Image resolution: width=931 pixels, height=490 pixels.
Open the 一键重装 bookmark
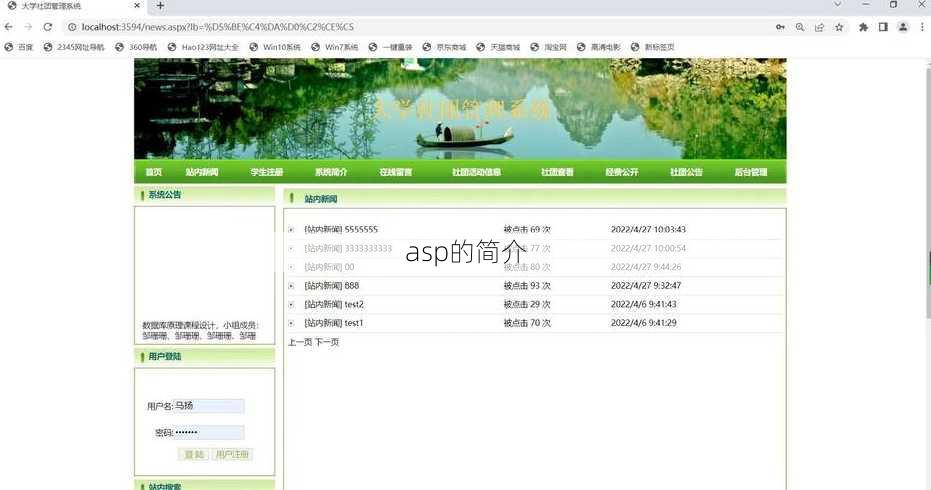[x=390, y=47]
